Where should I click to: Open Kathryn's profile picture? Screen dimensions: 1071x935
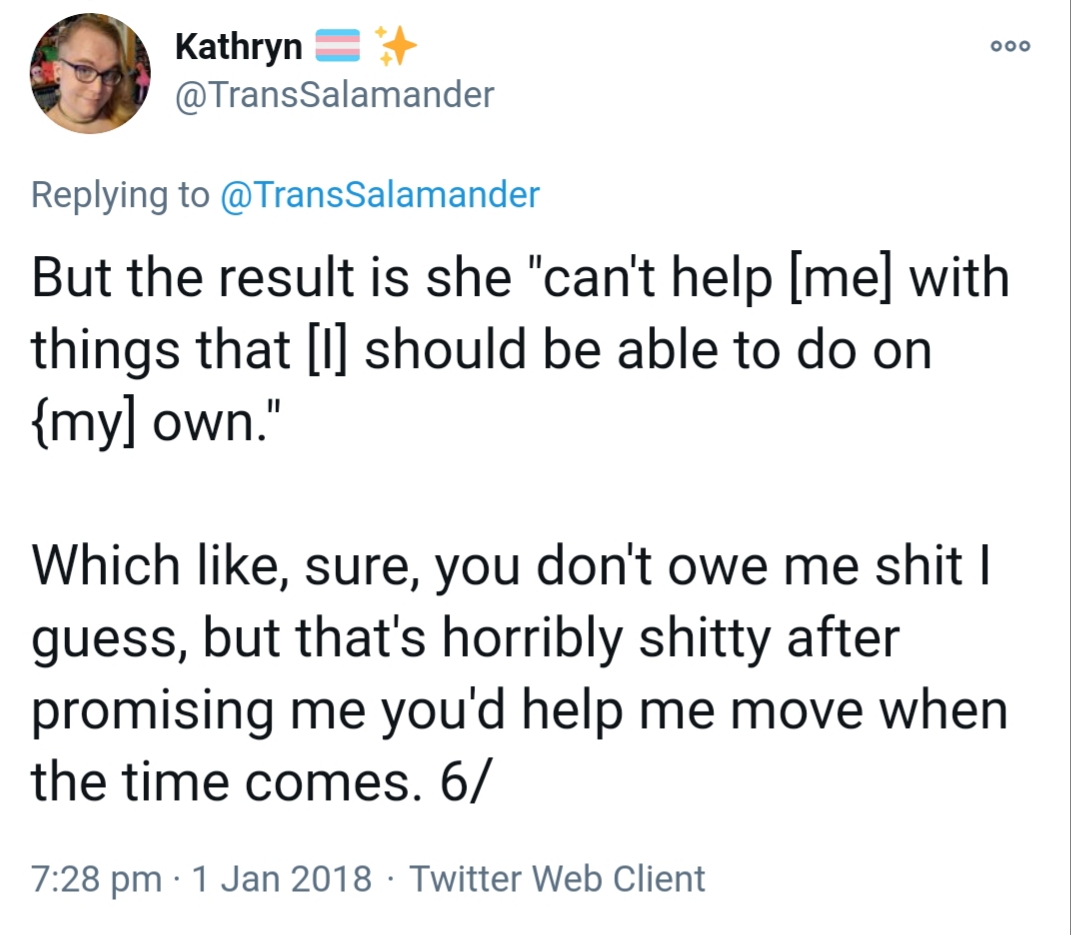tap(90, 73)
